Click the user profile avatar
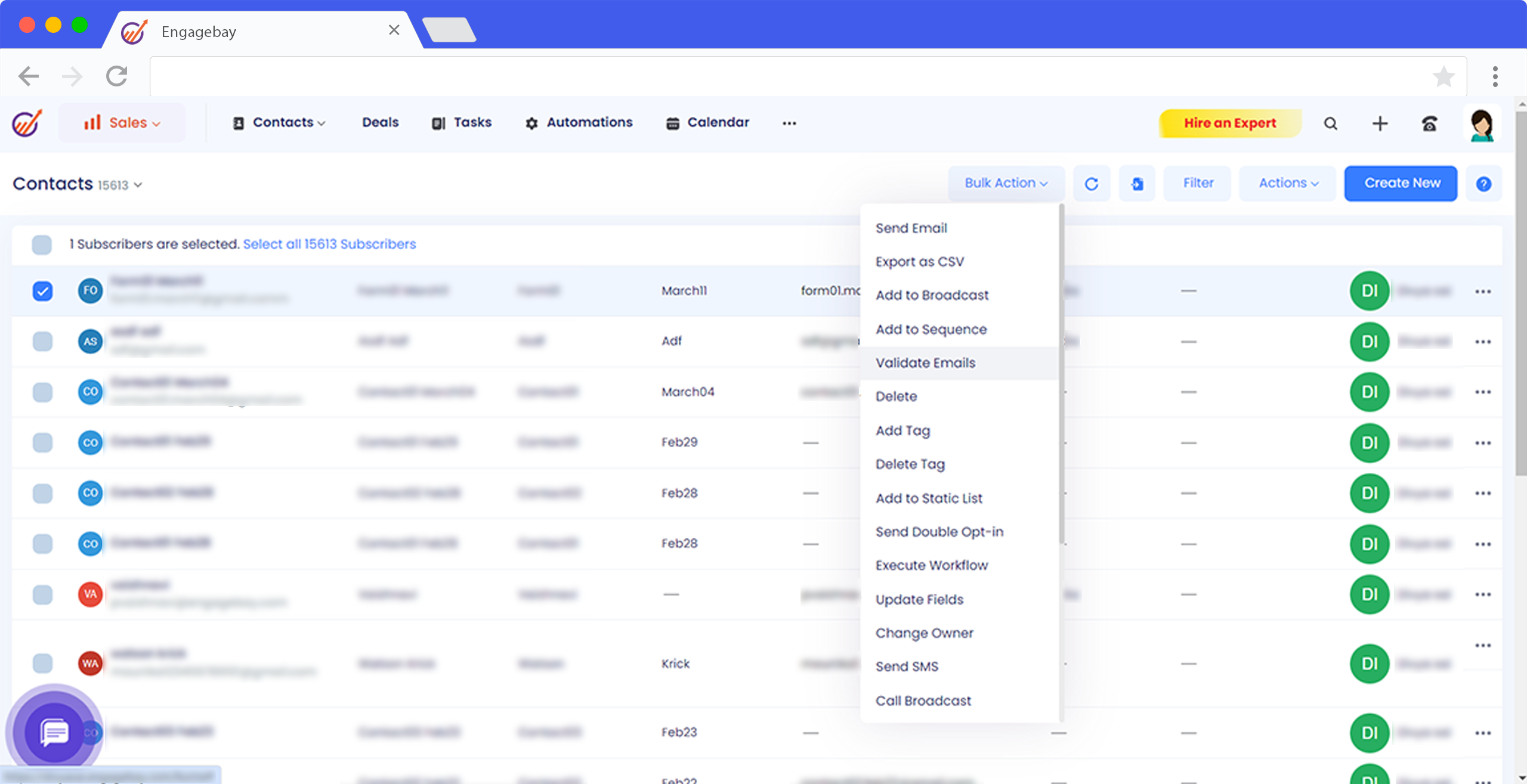Image resolution: width=1527 pixels, height=784 pixels. pos(1482,125)
